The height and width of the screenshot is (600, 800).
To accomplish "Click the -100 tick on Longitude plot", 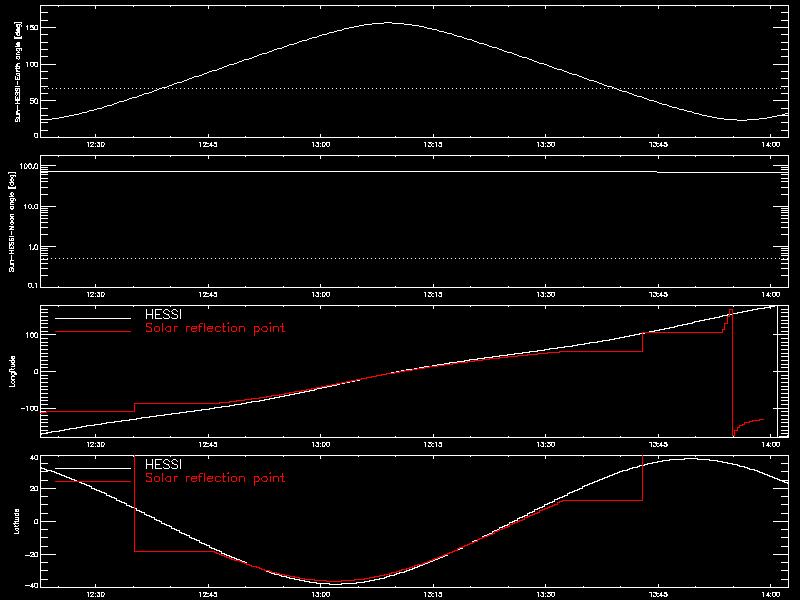I will pyautogui.click(x=30, y=408).
